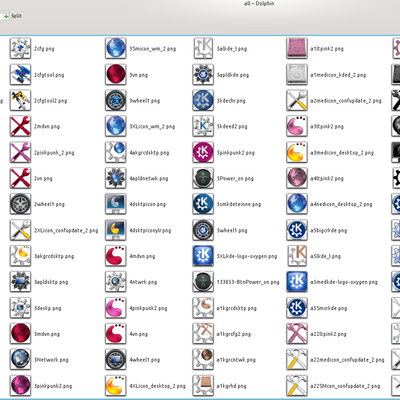Select the 3pinkpunk2.png pink globe thumbnail

tap(20, 386)
